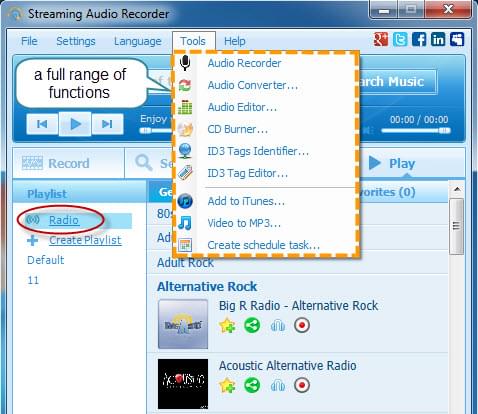Listen to Big R Radio headphones icon
This screenshot has width=478, height=414.
click(277, 326)
